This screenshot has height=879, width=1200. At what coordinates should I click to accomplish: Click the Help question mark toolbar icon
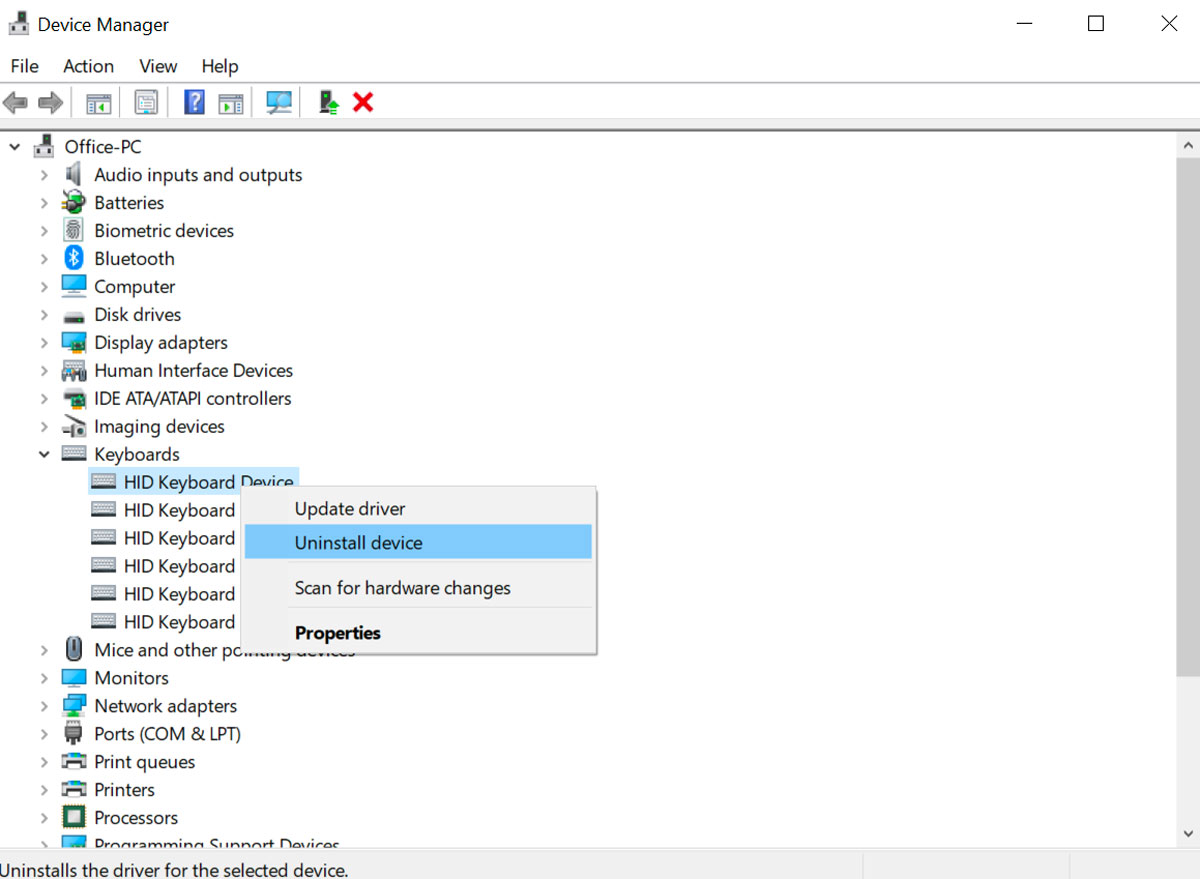[x=195, y=102]
